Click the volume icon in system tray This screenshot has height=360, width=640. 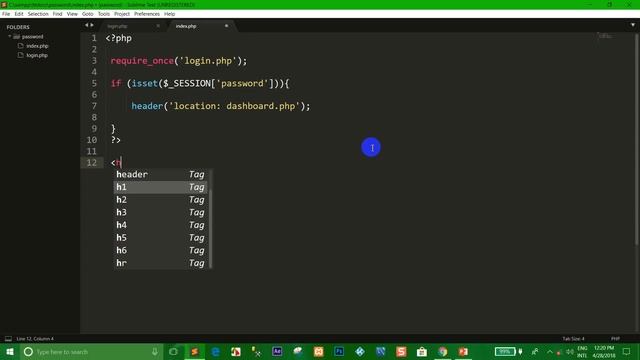click(x=570, y=352)
